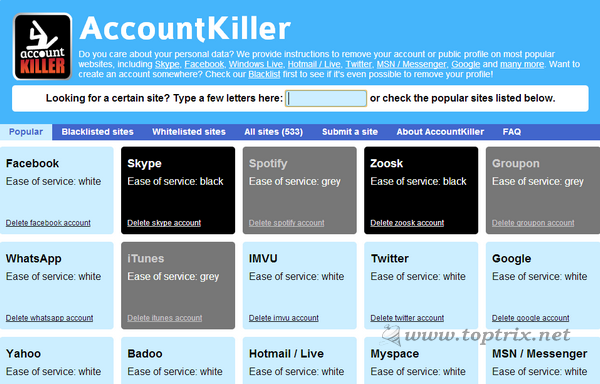Screen dimensions: 600x384
Task: Open the All sites (533) tab
Action: tap(274, 132)
